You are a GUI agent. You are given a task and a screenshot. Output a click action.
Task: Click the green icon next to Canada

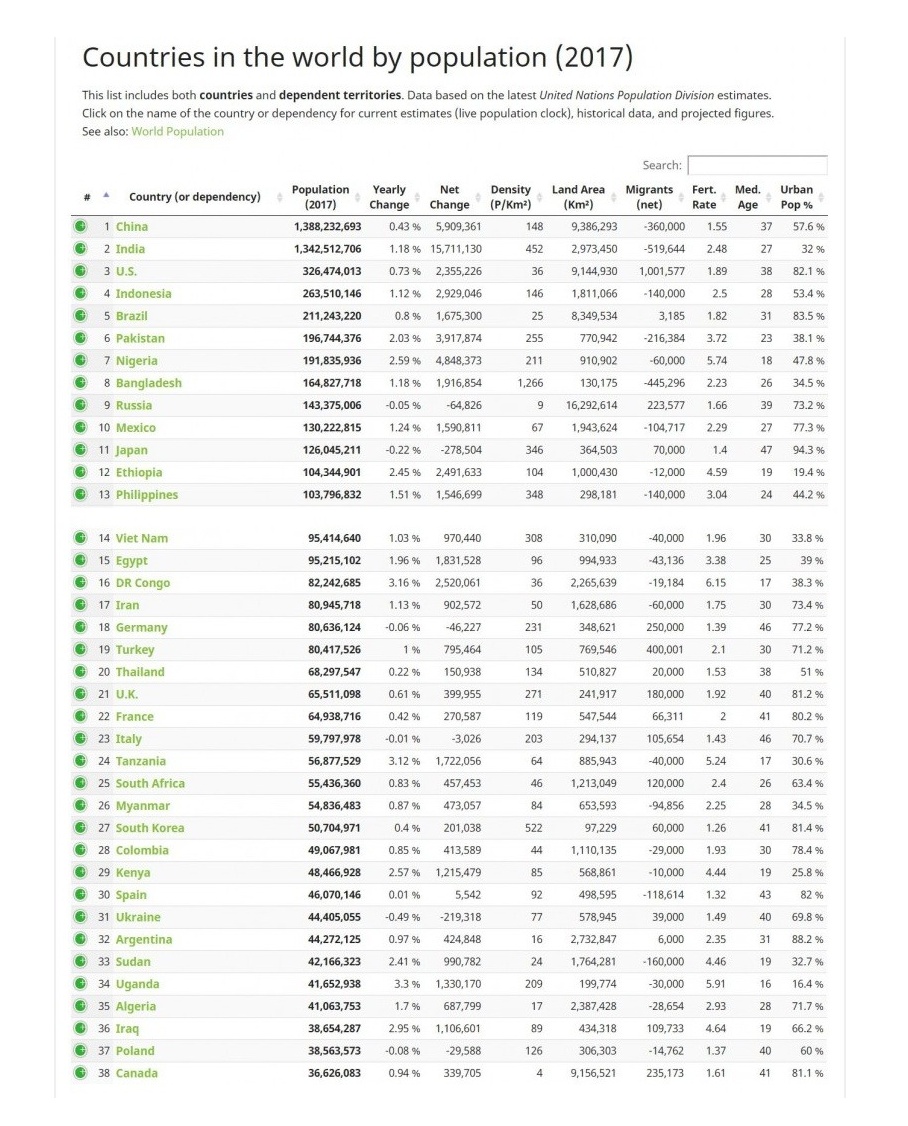click(80, 1073)
